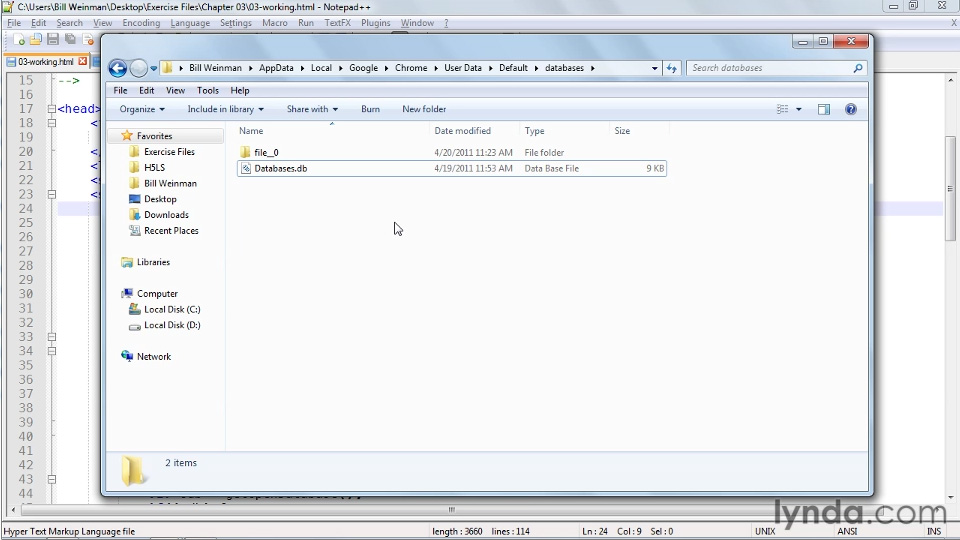Open the Include in library dropdown
960x540 pixels.
click(225, 109)
